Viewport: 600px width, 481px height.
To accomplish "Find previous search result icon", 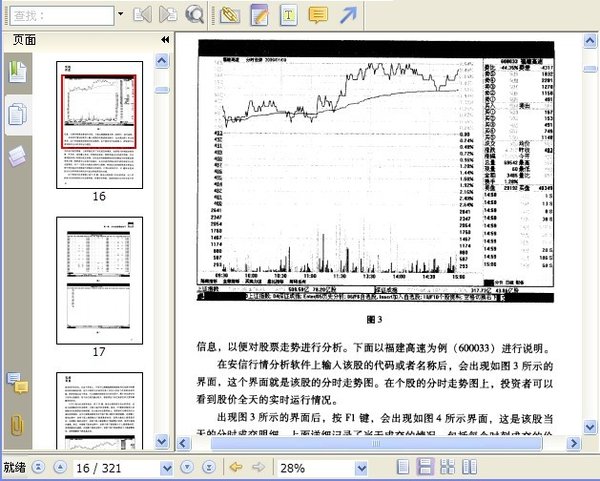I will click(142, 15).
